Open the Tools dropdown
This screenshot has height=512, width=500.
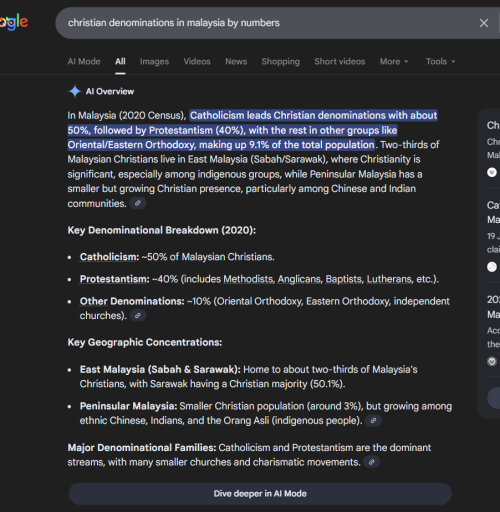coord(440,61)
